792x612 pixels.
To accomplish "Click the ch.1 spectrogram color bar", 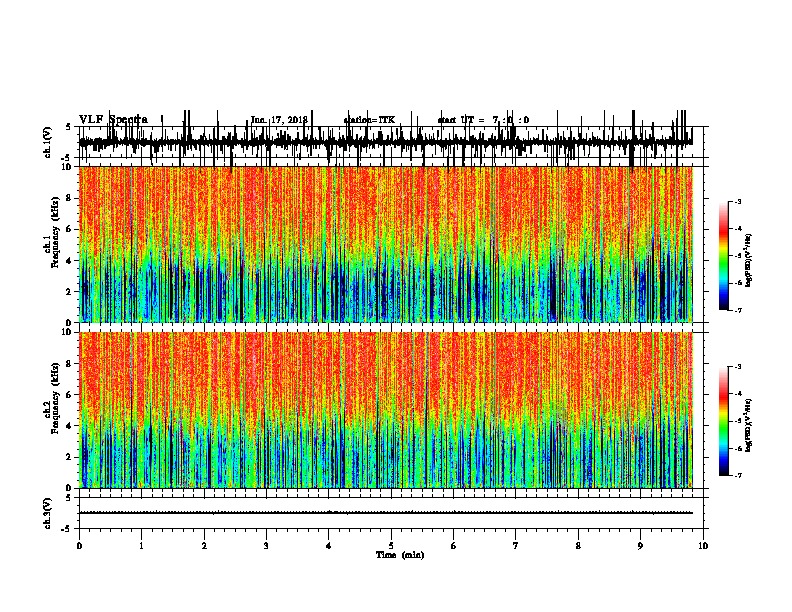I will 724,256.
